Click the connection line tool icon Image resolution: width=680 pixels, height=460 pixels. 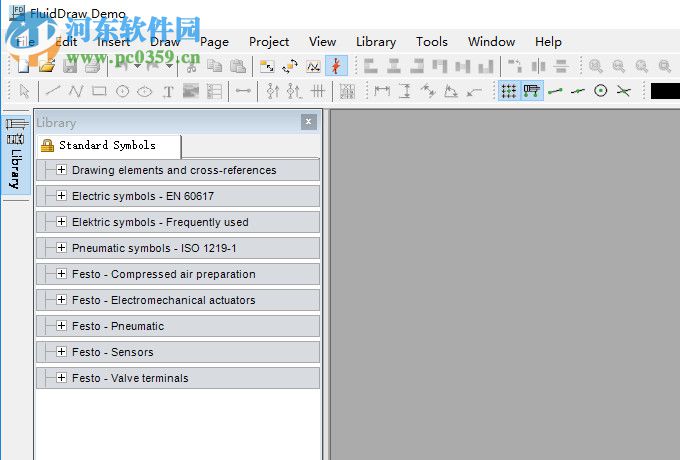point(243,91)
